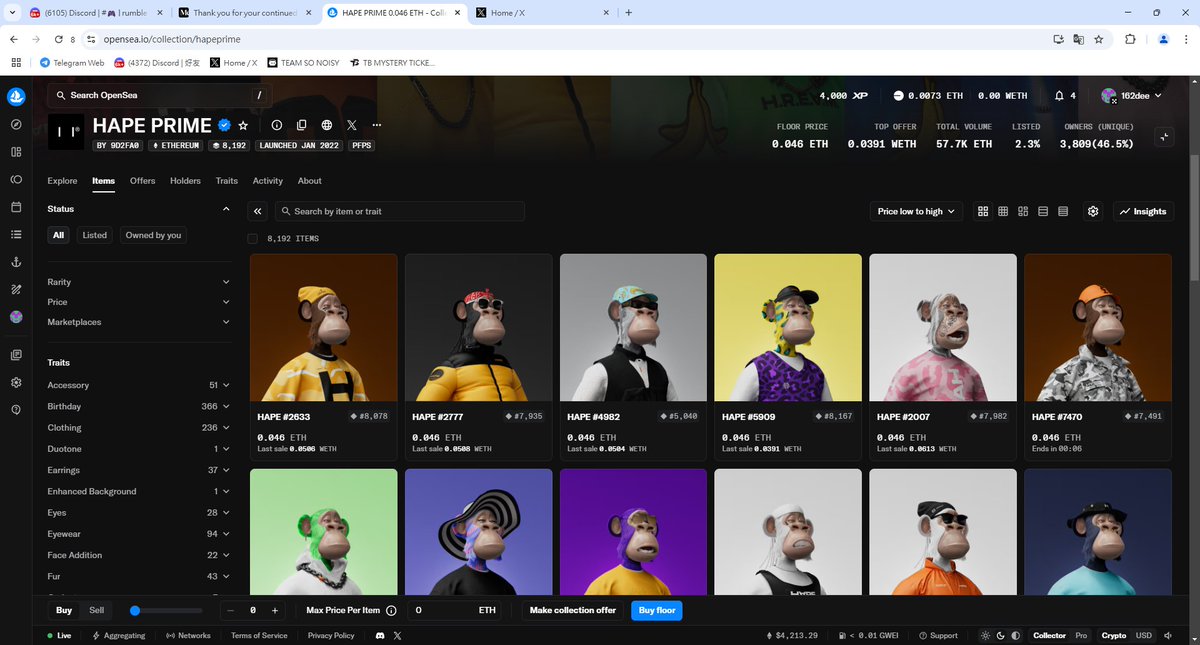Click the X icon in the footer
The width and height of the screenshot is (1200, 645).
[x=397, y=635]
